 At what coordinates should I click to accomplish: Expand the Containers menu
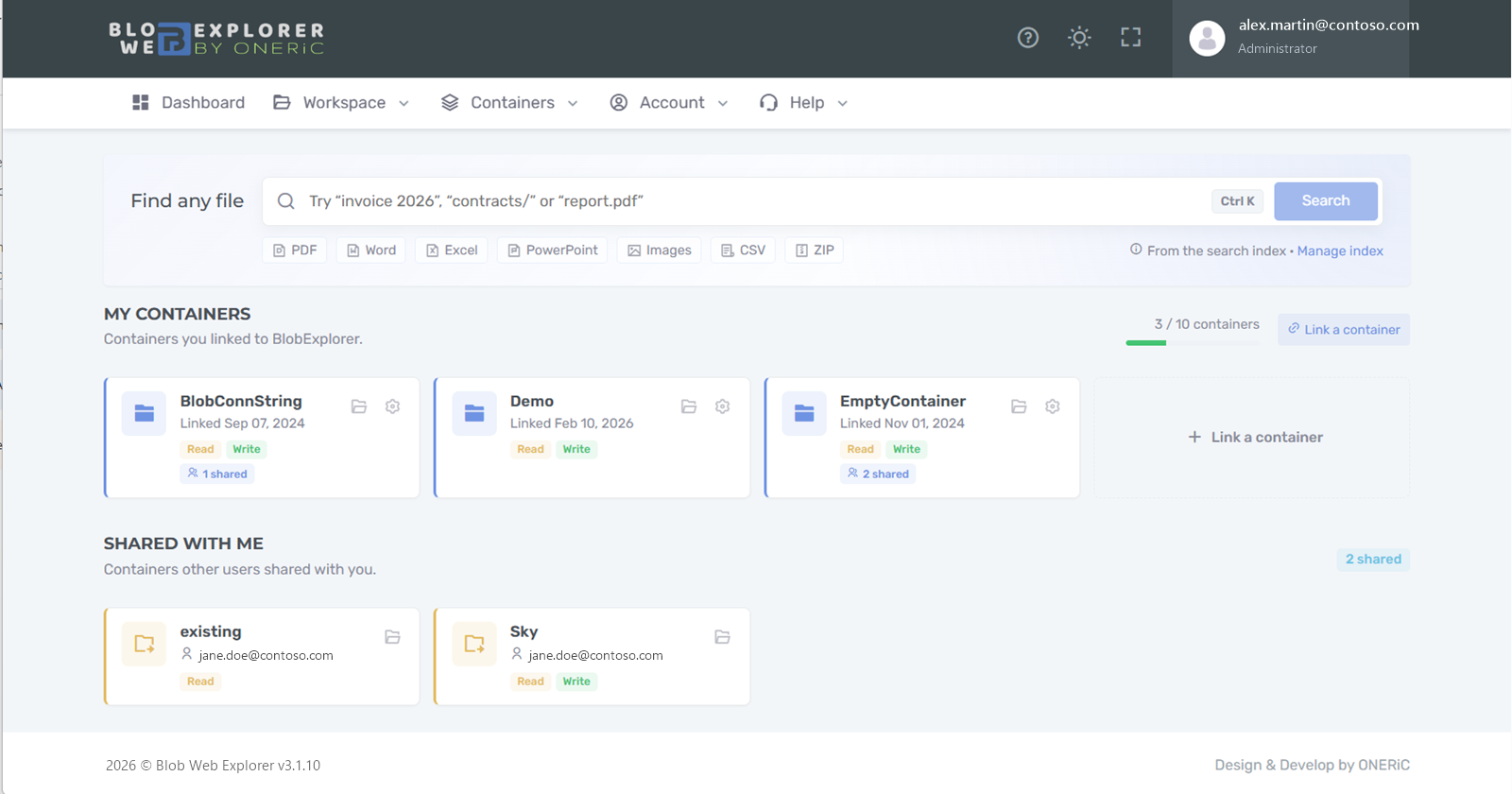click(x=509, y=103)
